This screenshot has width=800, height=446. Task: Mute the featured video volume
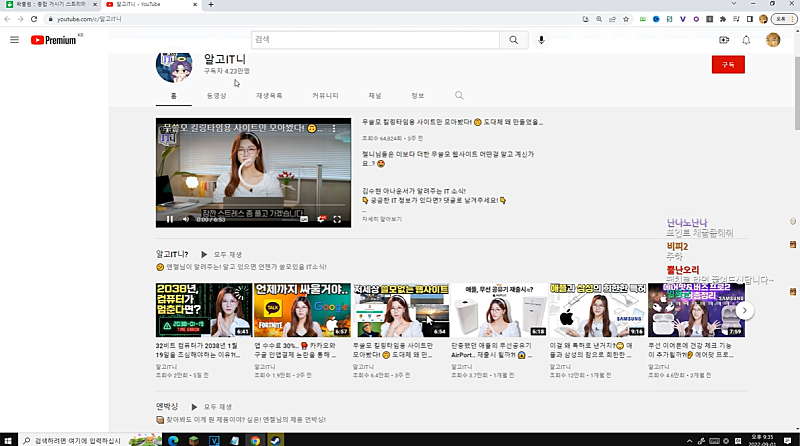(x=186, y=219)
